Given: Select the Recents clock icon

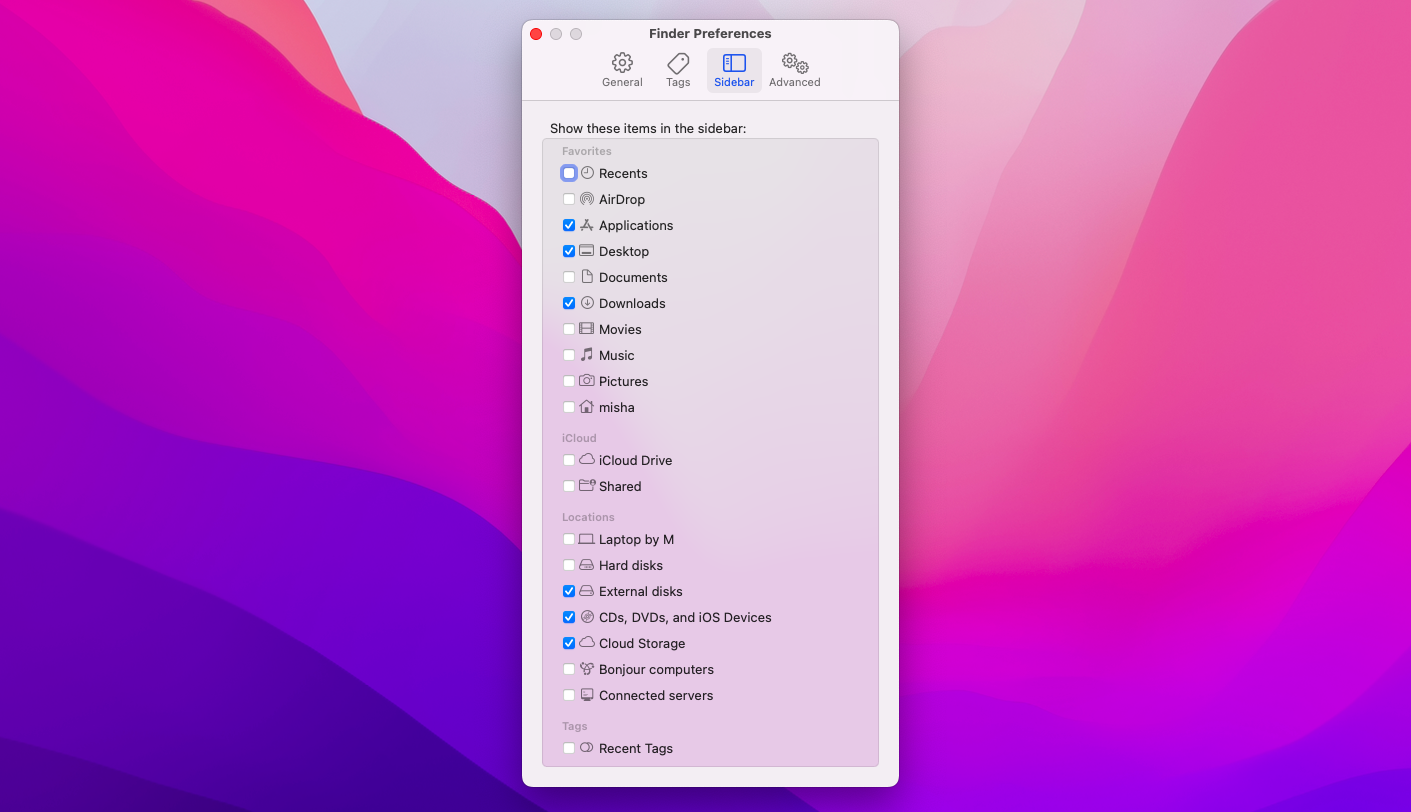Looking at the screenshot, I should click(589, 173).
